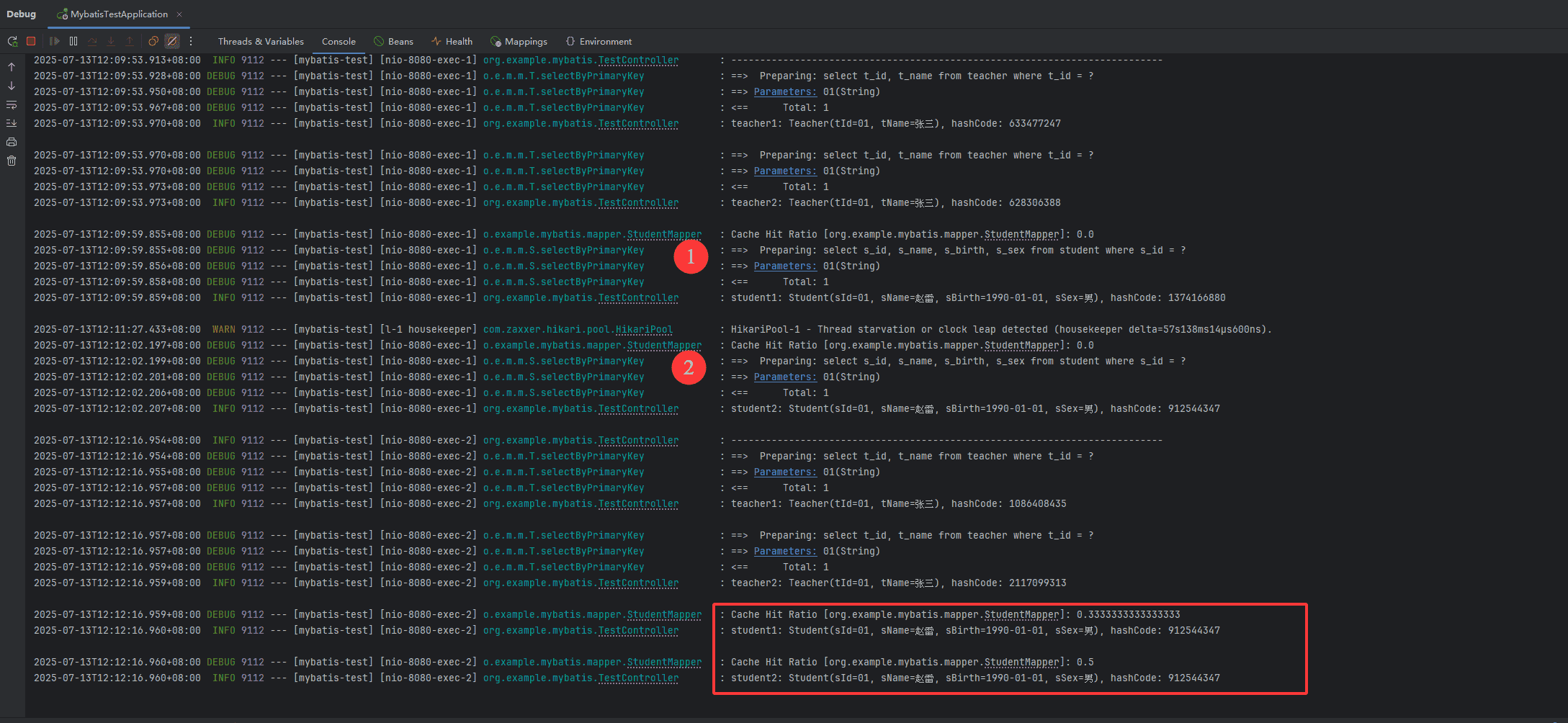Click Parameters link in 12:09:53.970 DEBUG line
The height and width of the screenshot is (723, 1568).
(785, 171)
